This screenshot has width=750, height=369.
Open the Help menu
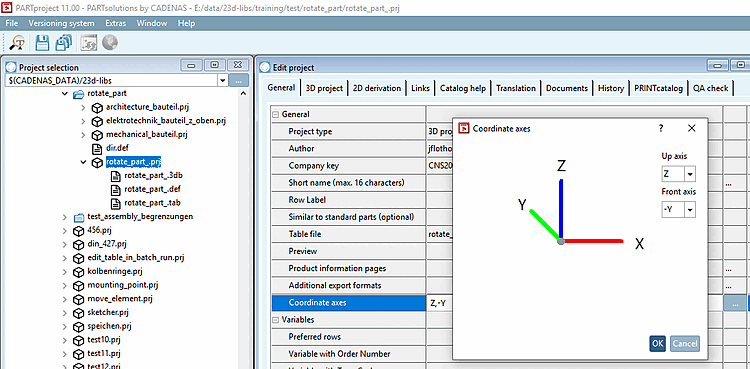coord(186,23)
